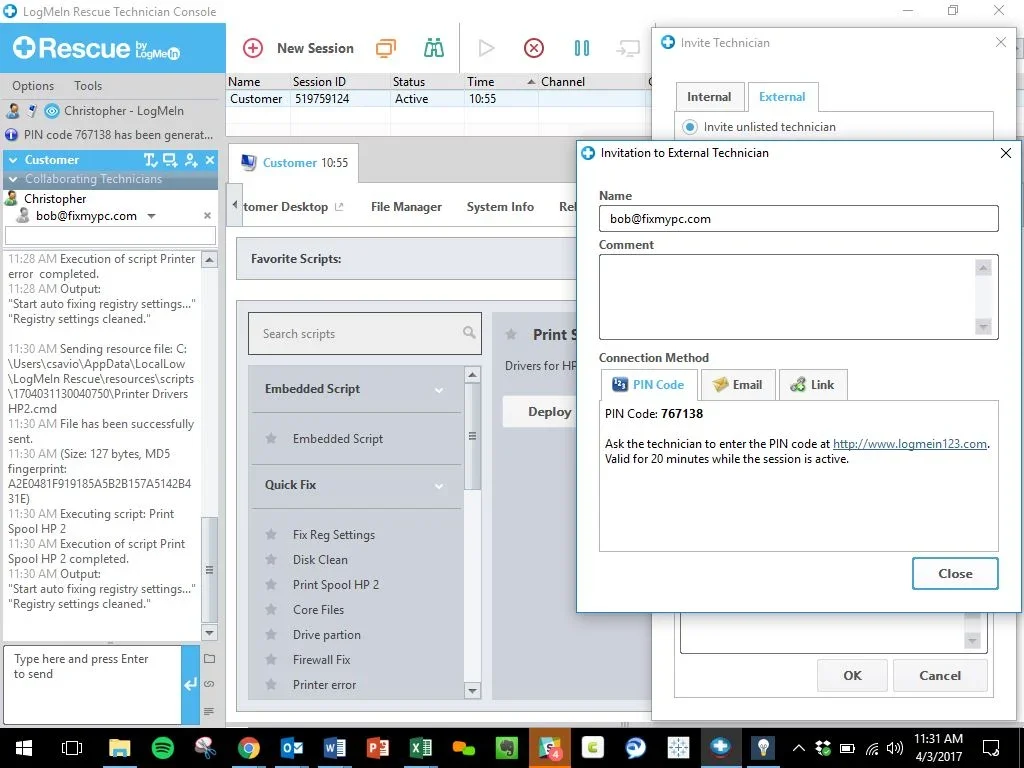
Task: Select the Email connection method tab
Action: 737,384
